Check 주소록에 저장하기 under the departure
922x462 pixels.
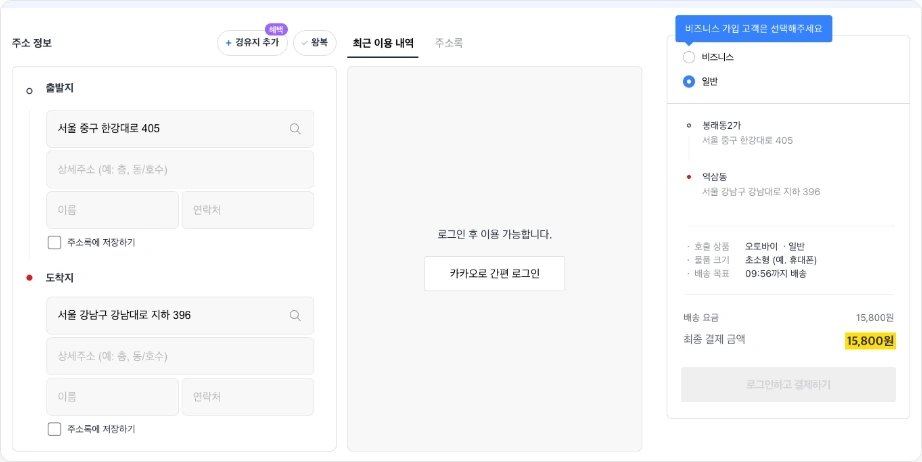(x=54, y=242)
